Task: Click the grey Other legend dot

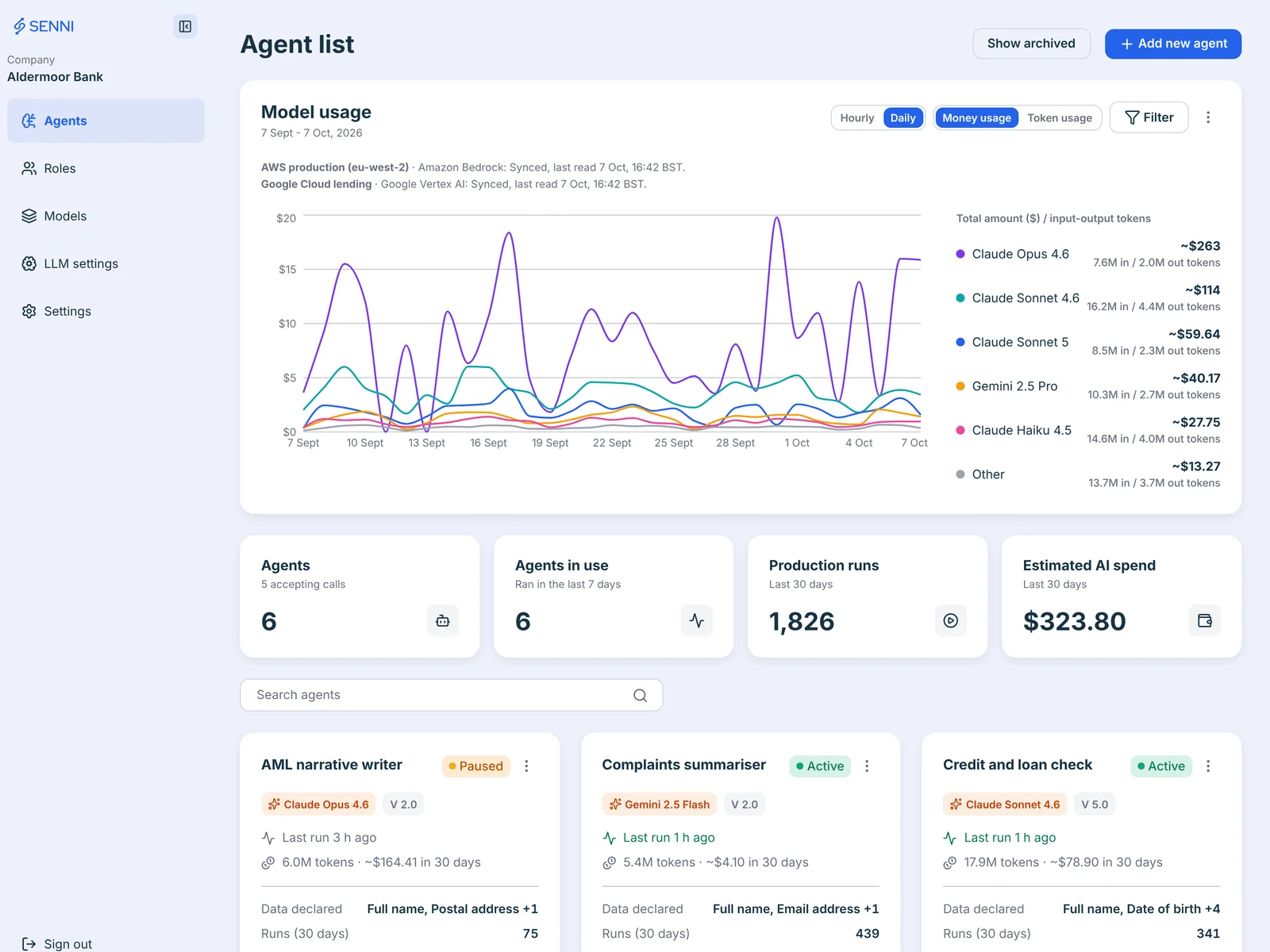Action: (960, 474)
